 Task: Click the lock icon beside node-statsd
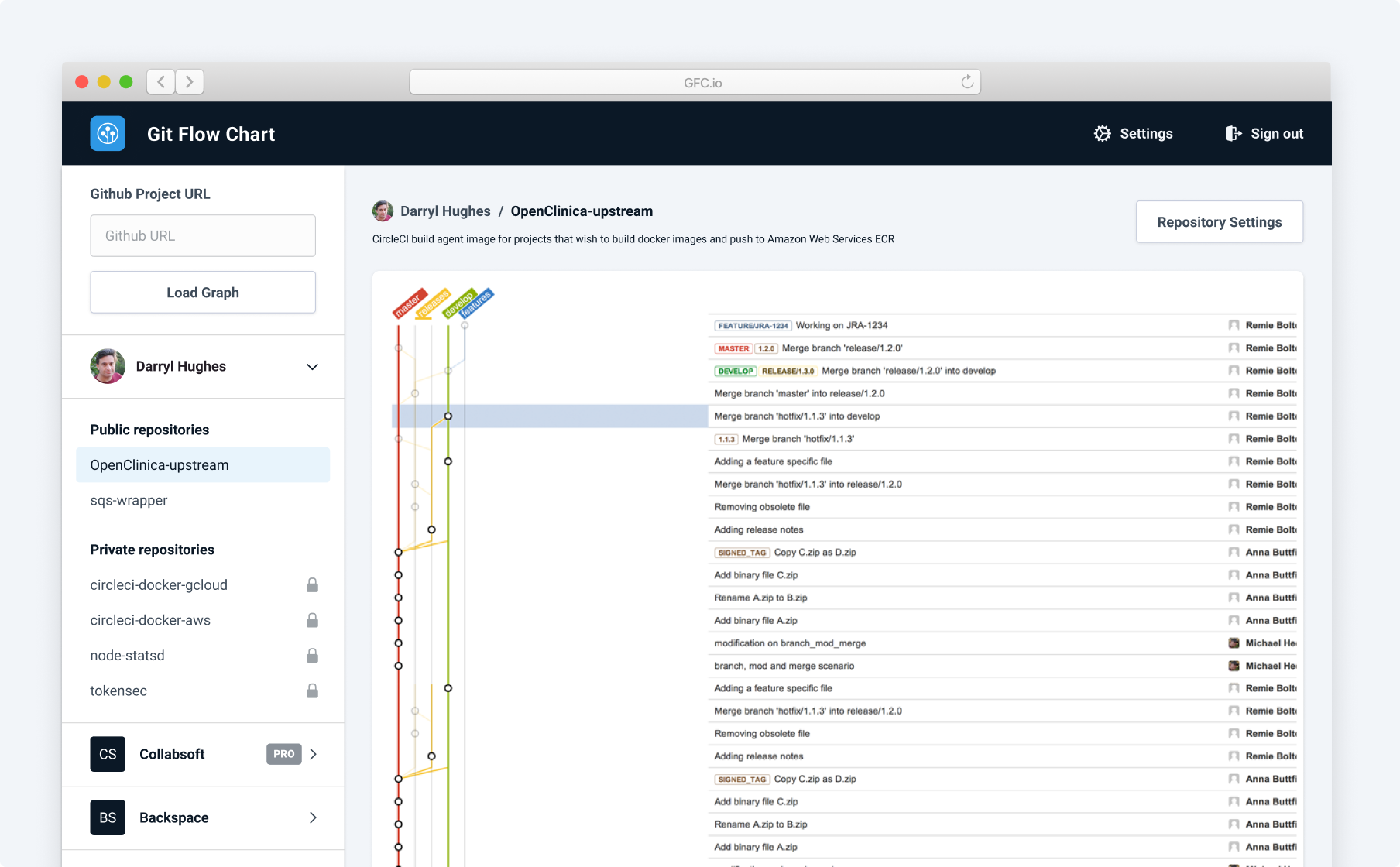coord(312,656)
